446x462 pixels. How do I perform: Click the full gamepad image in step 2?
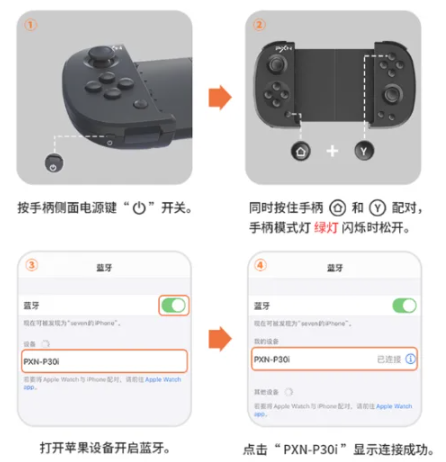pyautogui.click(x=335, y=85)
